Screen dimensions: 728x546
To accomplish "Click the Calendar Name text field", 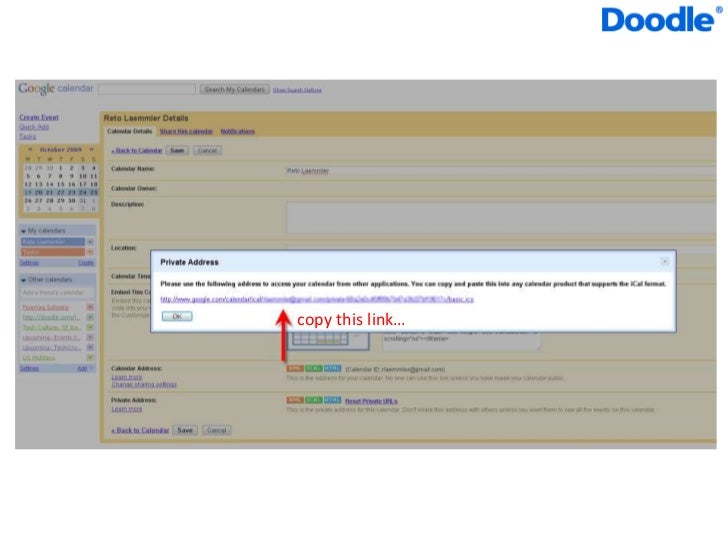I will pyautogui.click(x=500, y=171).
